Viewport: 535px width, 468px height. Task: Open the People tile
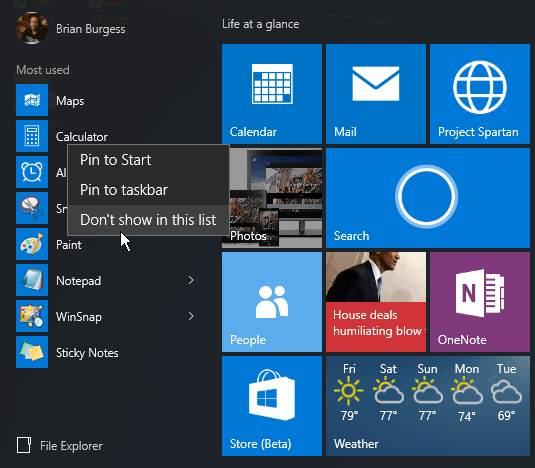click(272, 302)
